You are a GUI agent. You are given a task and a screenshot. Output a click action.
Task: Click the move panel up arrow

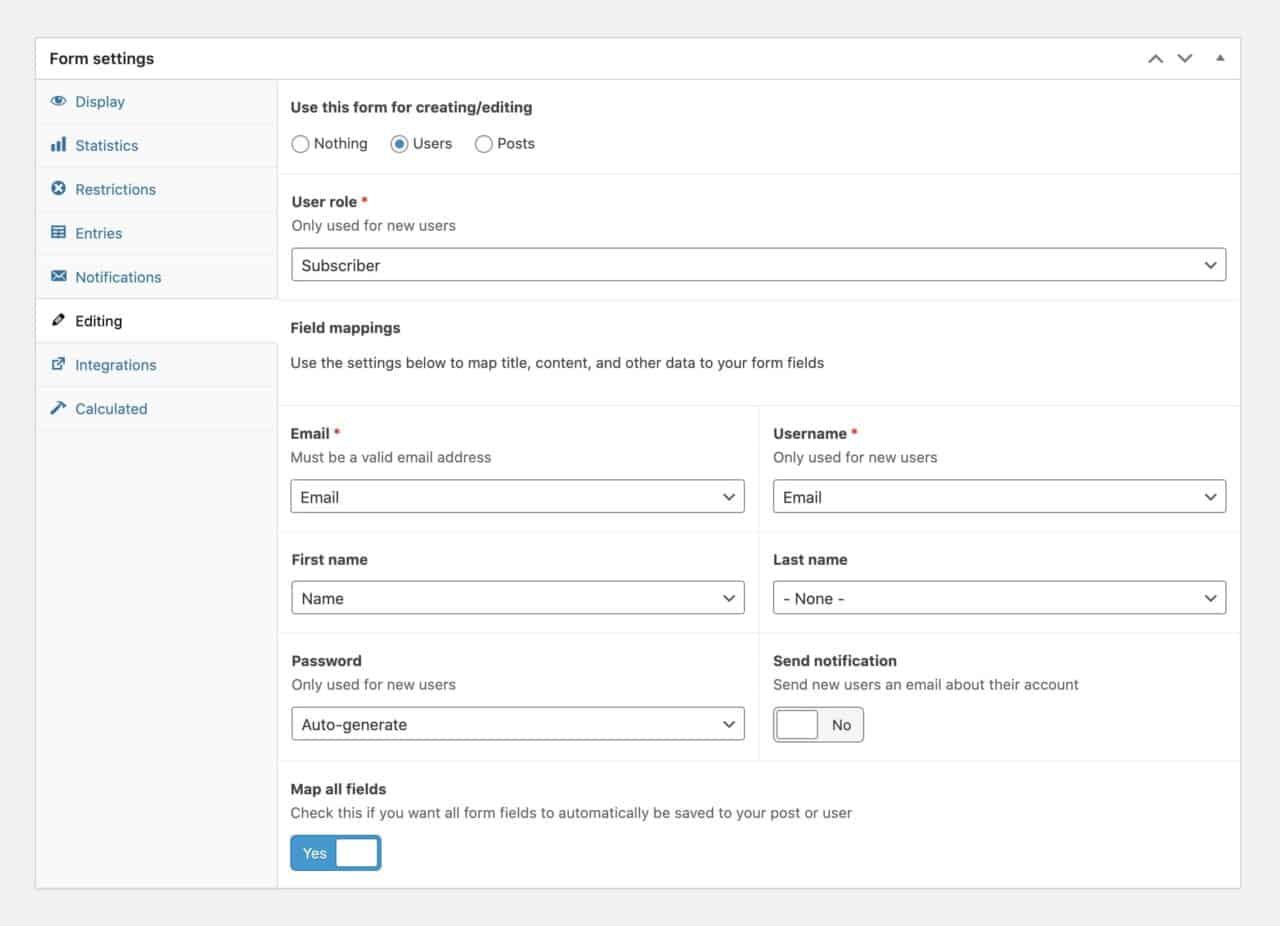click(1155, 58)
